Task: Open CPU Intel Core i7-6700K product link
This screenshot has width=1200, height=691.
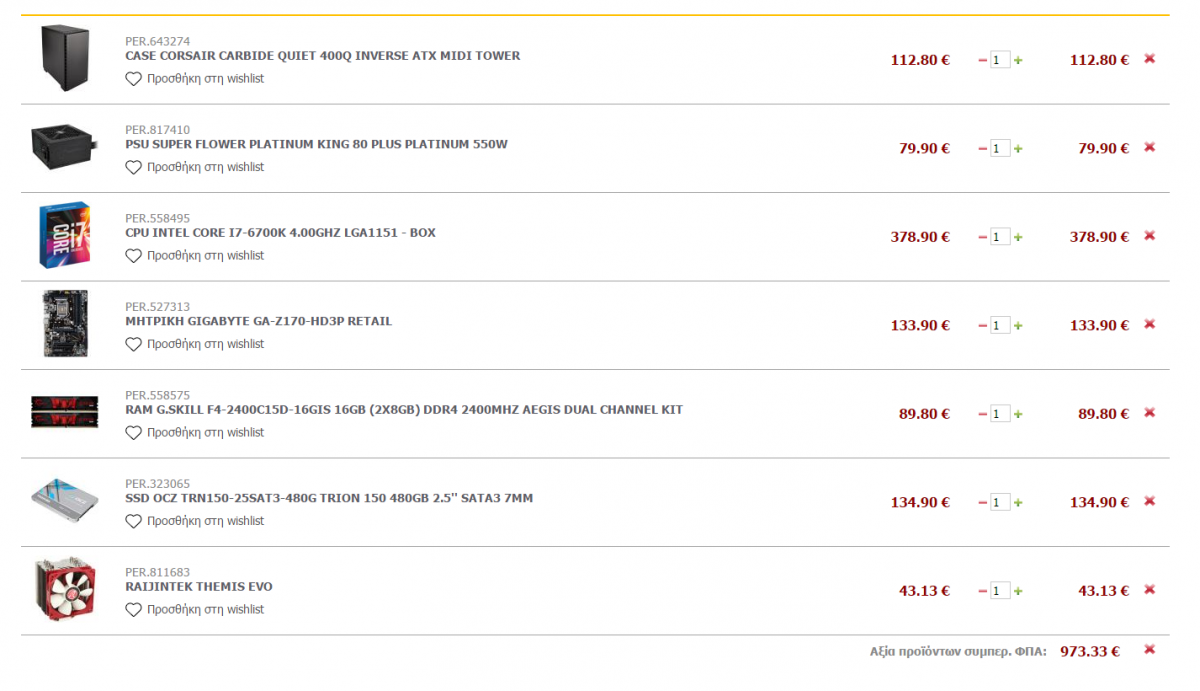Action: [281, 233]
